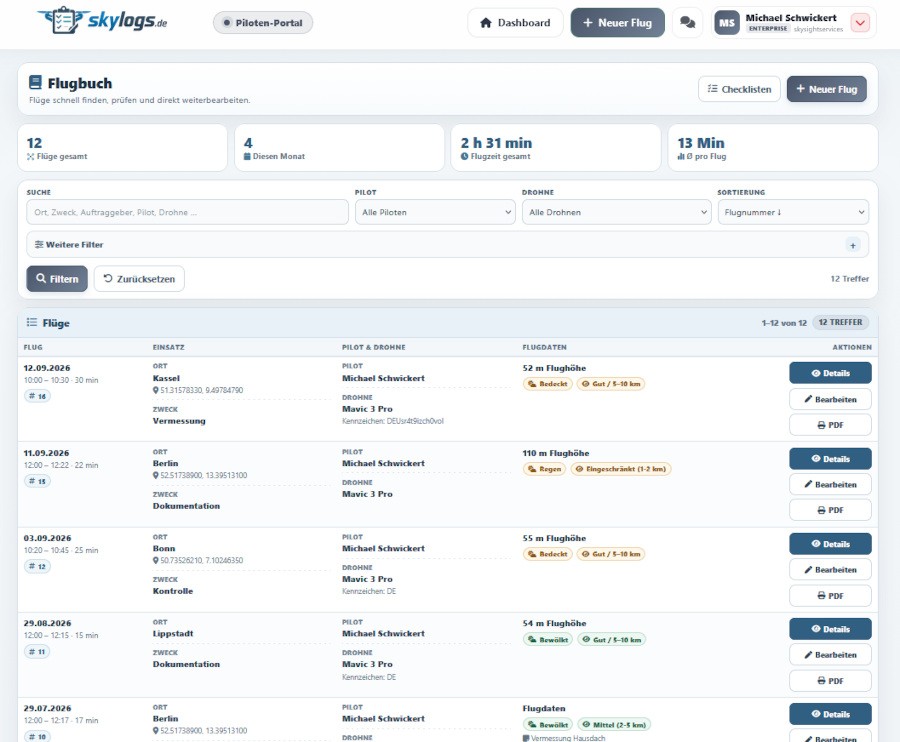Click the Suche search input field
The width and height of the screenshot is (900, 742).
(187, 212)
